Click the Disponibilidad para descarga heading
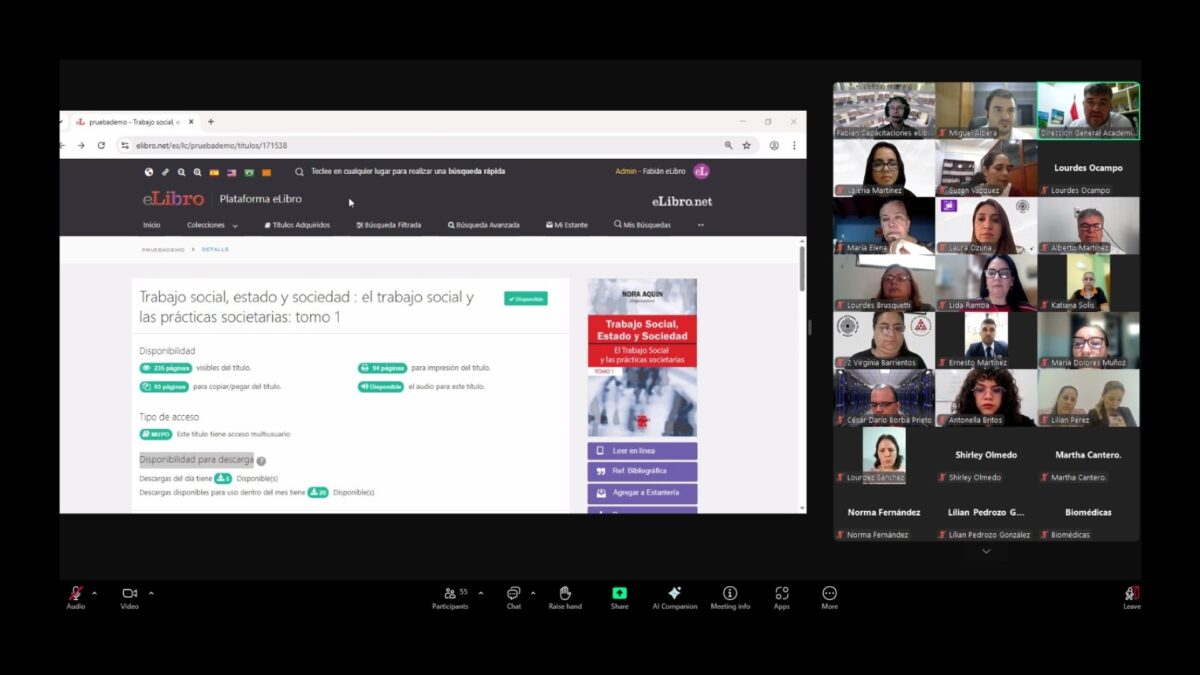 196,460
